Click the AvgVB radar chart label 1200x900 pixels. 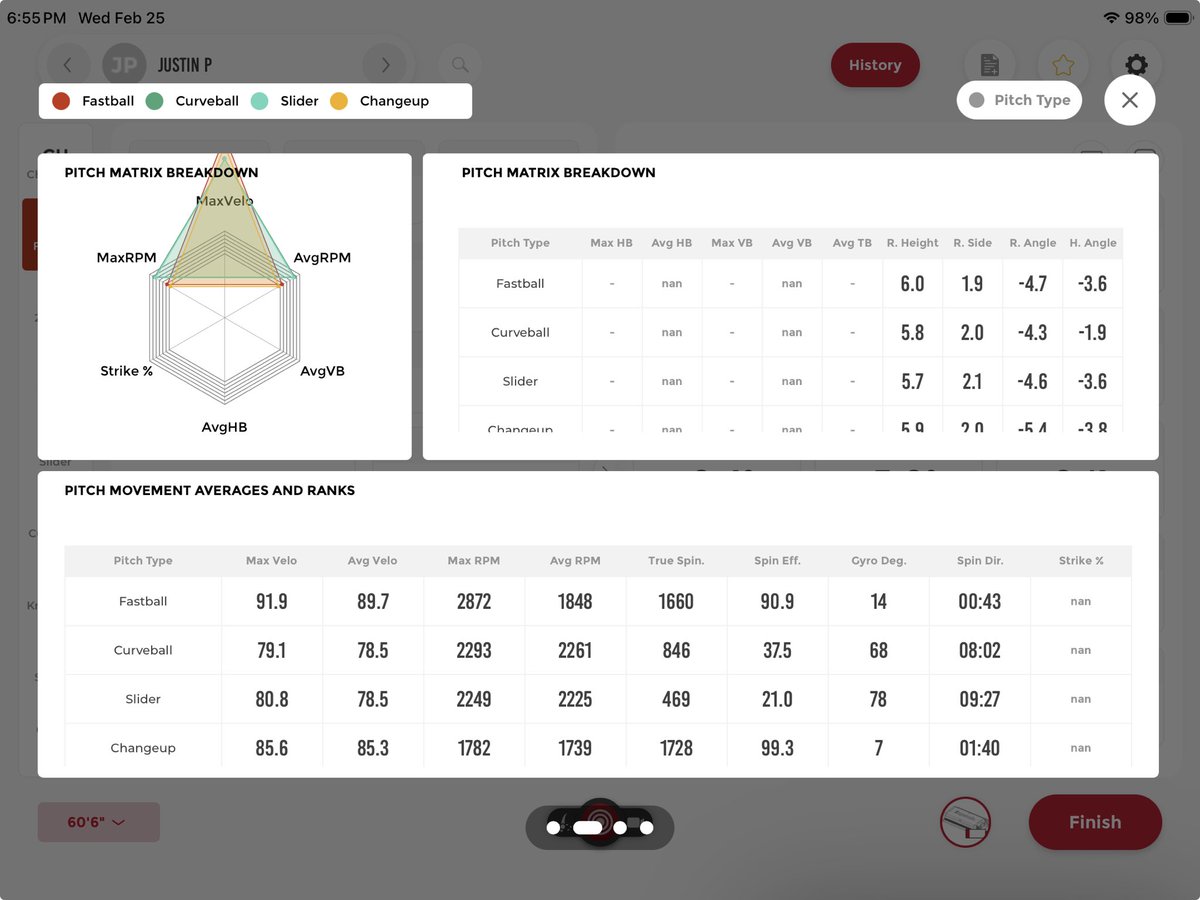(322, 371)
